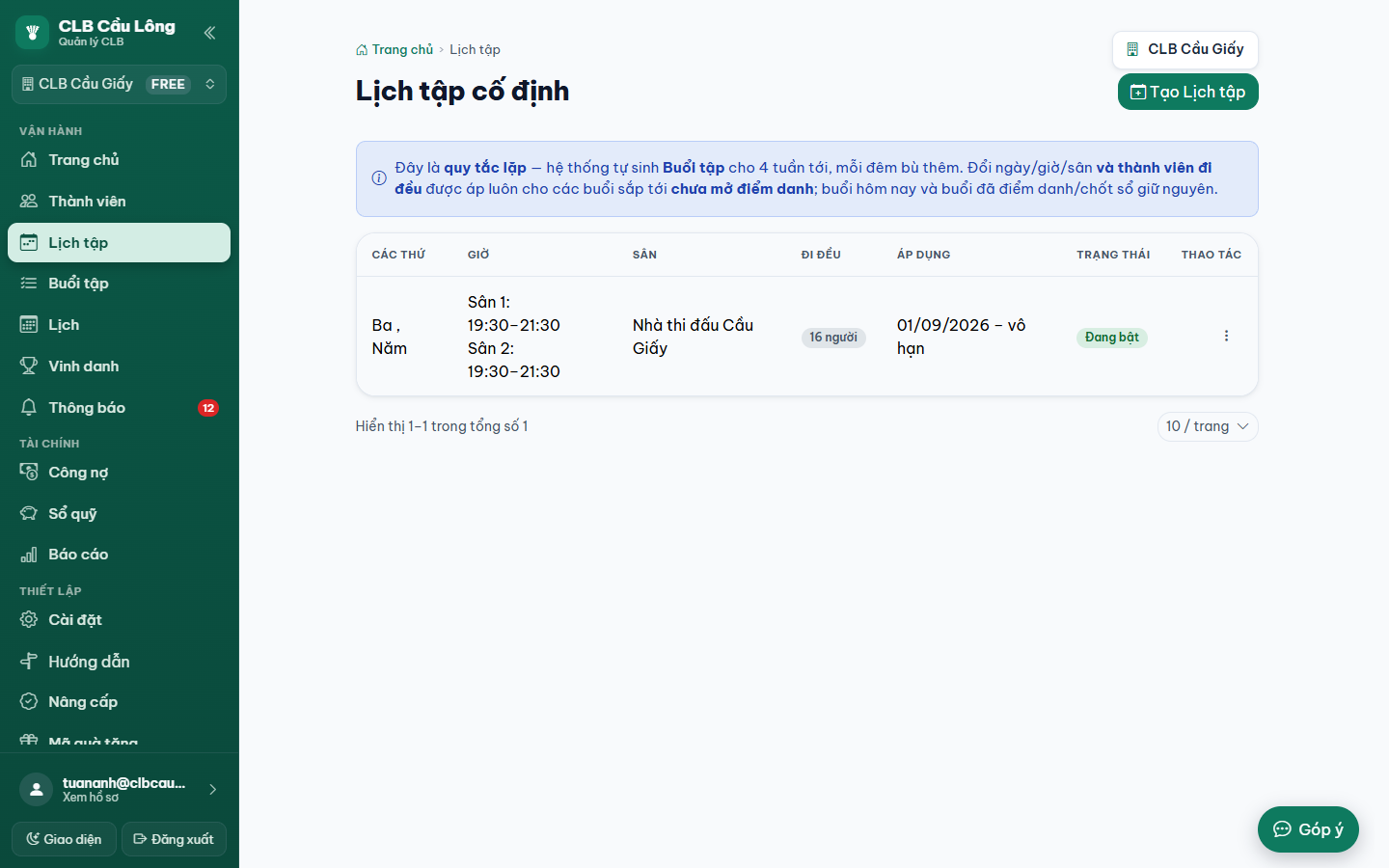This screenshot has height=868, width=1389.
Task: Click the Báo cáo bar chart icon
Action: coord(29,555)
